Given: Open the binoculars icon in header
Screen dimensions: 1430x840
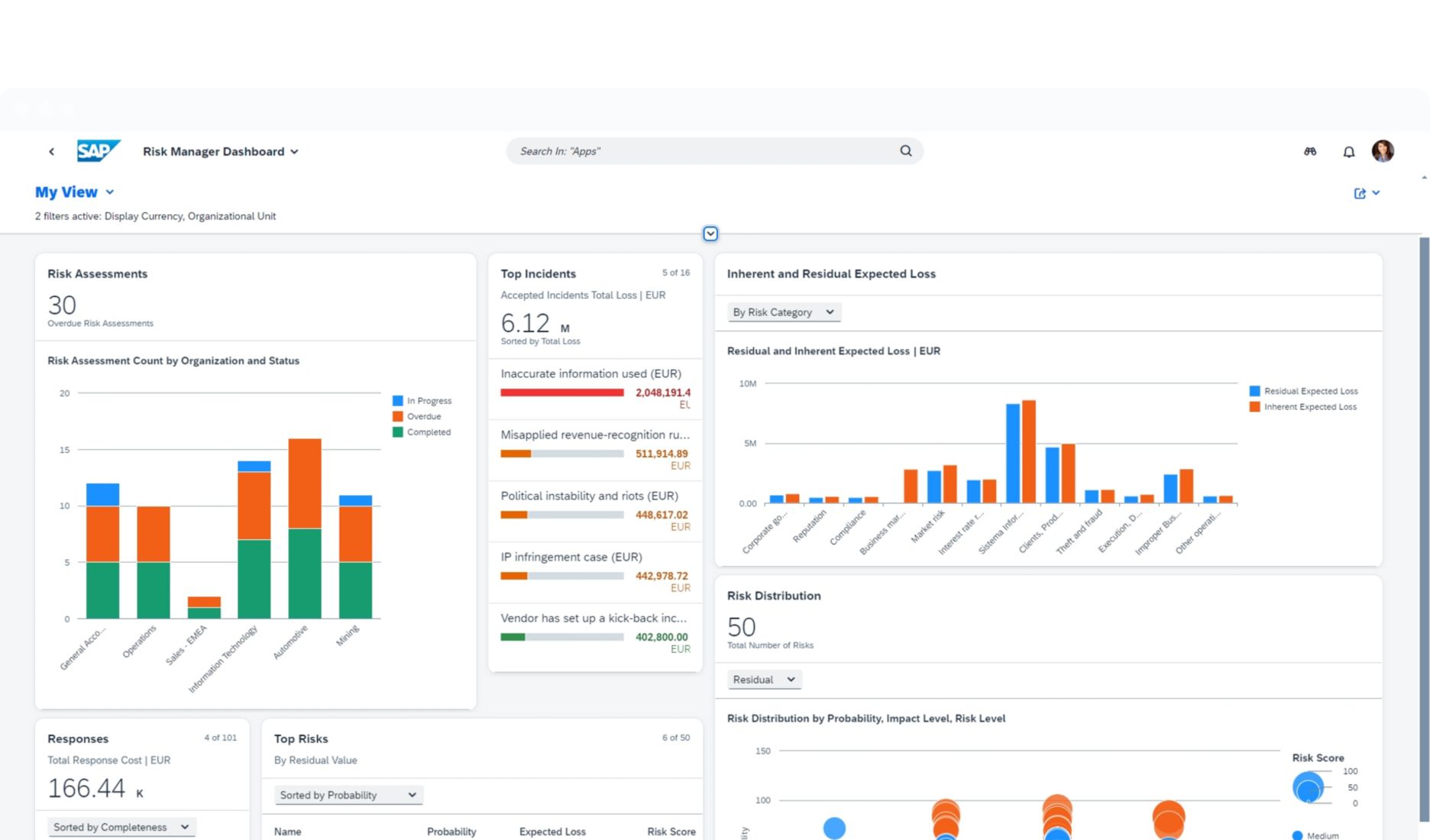Looking at the screenshot, I should [x=1310, y=152].
